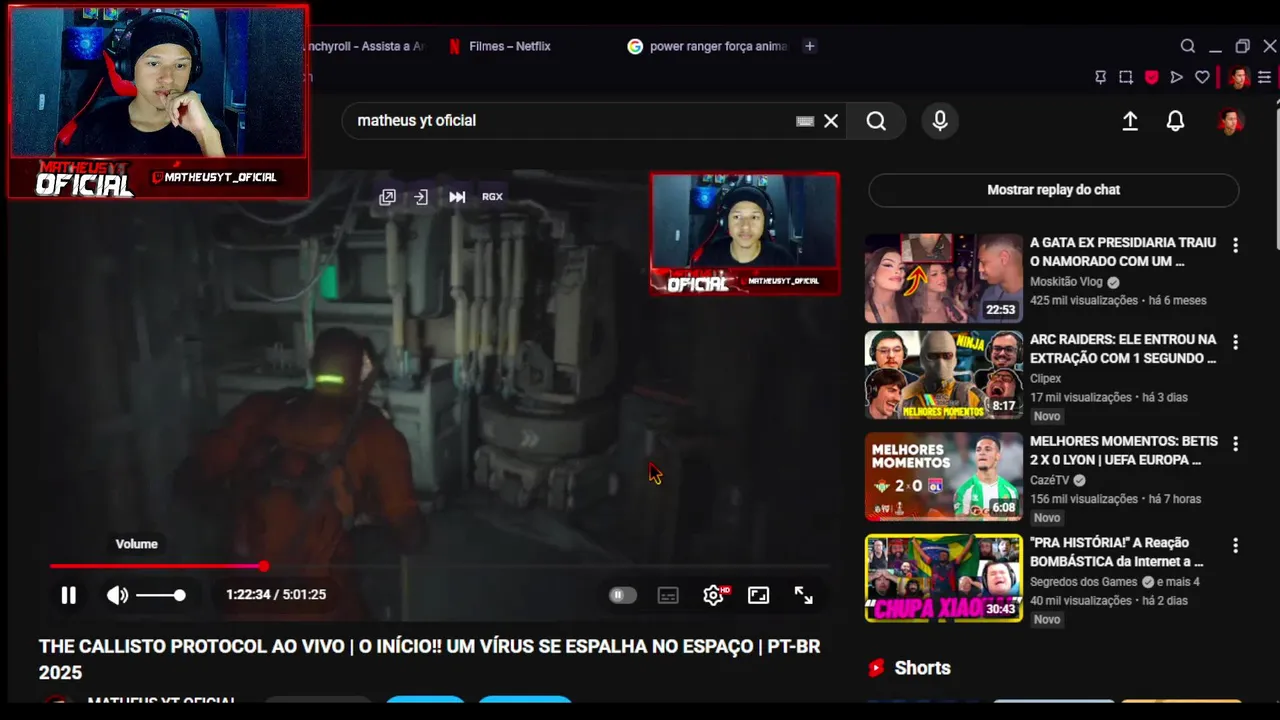The image size is (1280, 720).
Task: Click the video title THE CALLISTO PROTOCOL AO VIVO
Action: 430,660
